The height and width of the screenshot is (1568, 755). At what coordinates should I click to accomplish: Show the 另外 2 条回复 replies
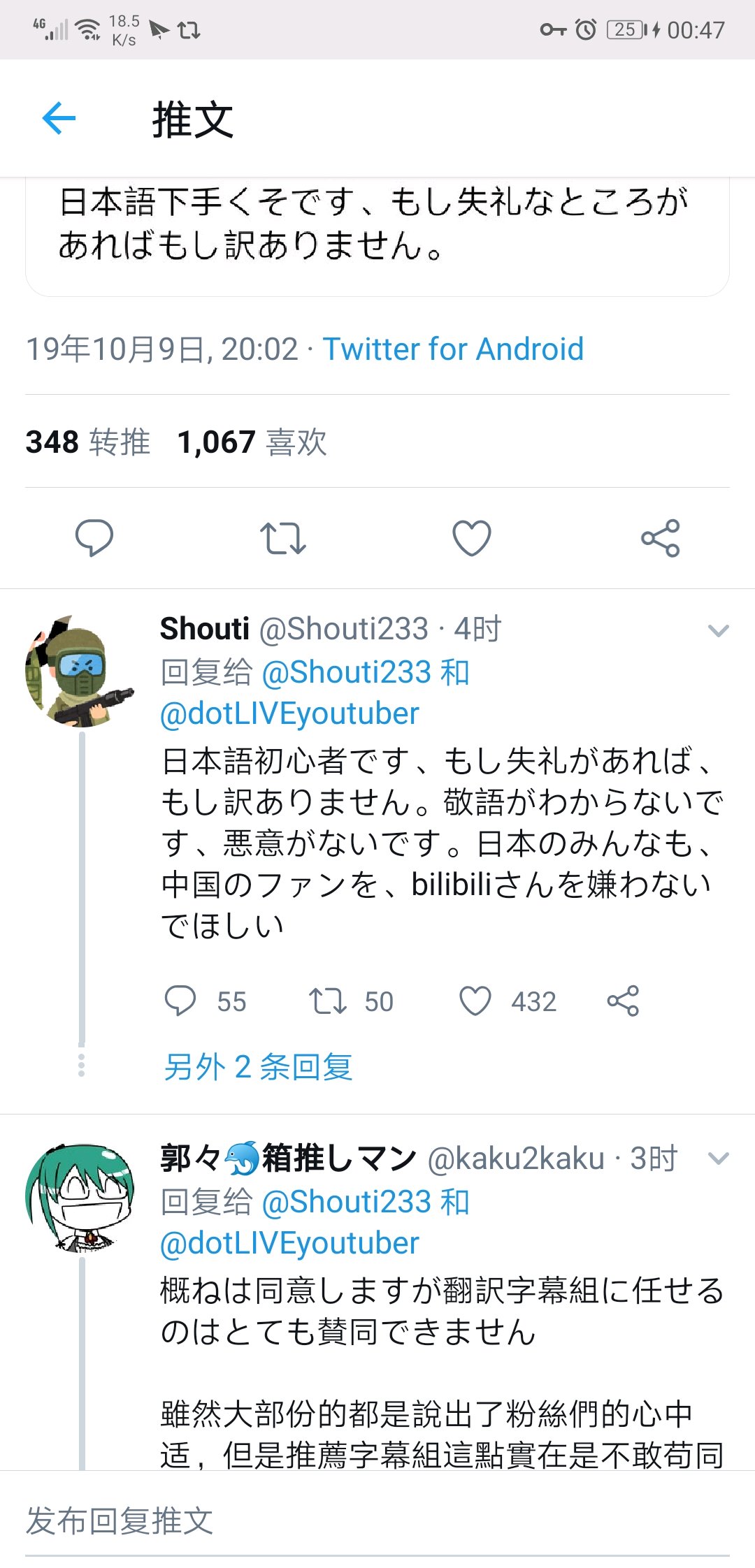(x=258, y=1067)
